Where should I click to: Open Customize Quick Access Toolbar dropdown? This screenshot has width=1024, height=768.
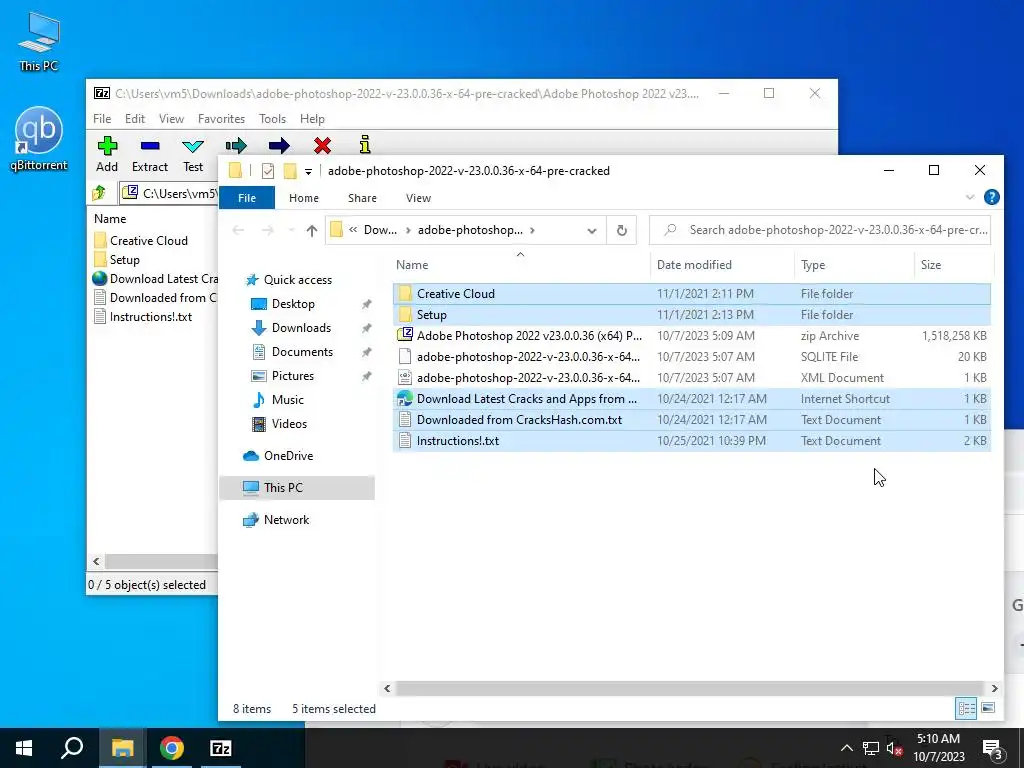(308, 172)
